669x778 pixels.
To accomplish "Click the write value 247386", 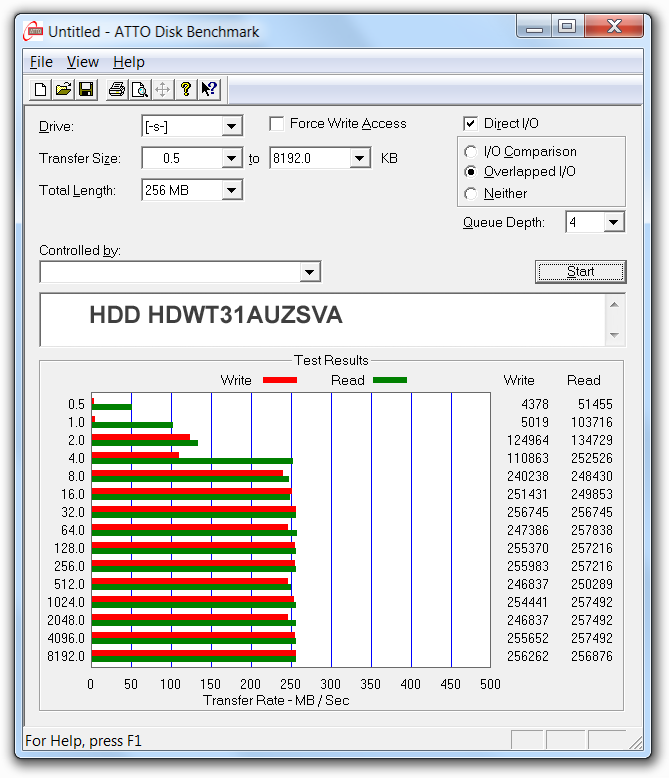I will (x=528, y=530).
